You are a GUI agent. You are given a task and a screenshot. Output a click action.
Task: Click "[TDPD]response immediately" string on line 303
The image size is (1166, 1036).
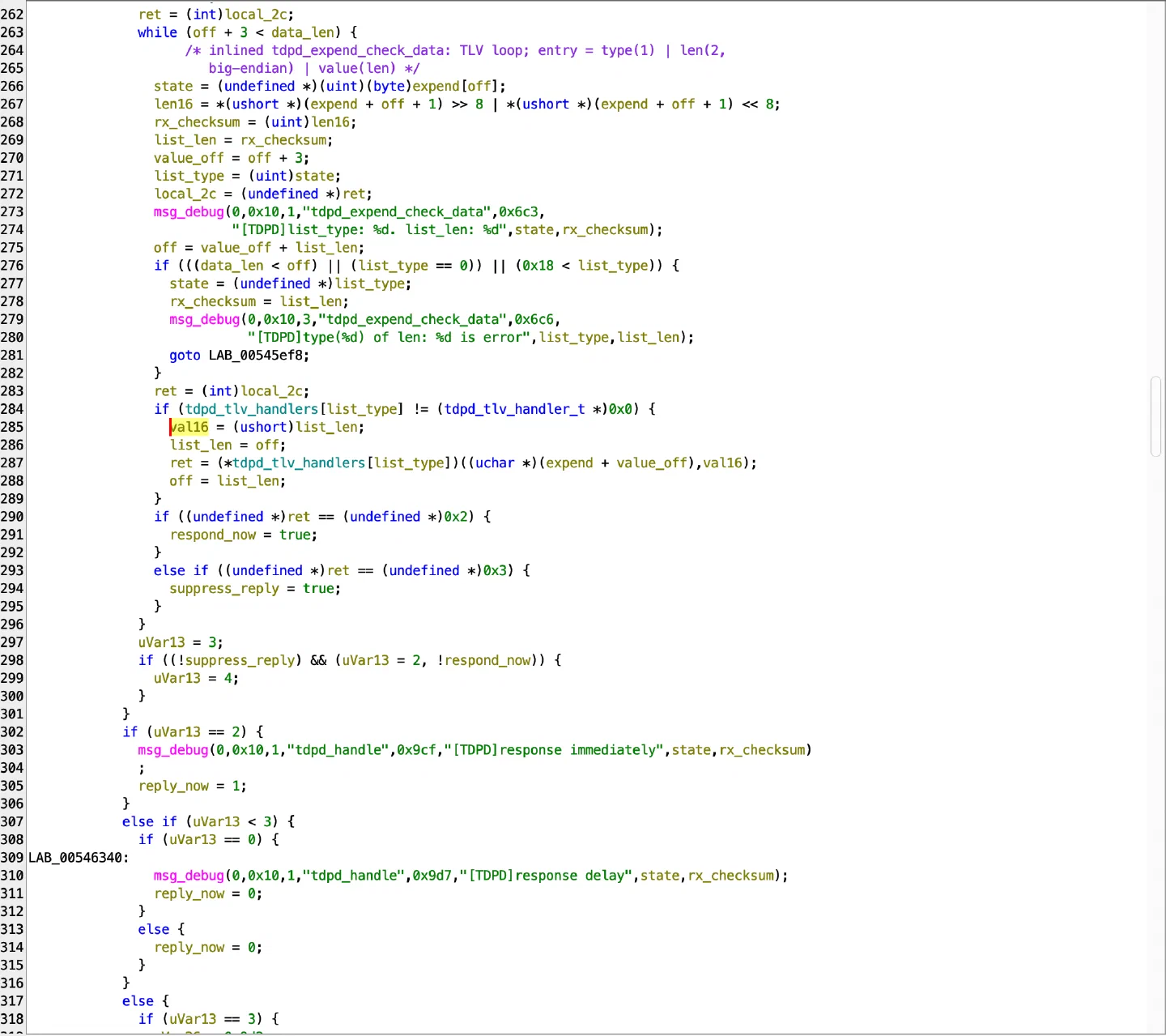point(554,750)
